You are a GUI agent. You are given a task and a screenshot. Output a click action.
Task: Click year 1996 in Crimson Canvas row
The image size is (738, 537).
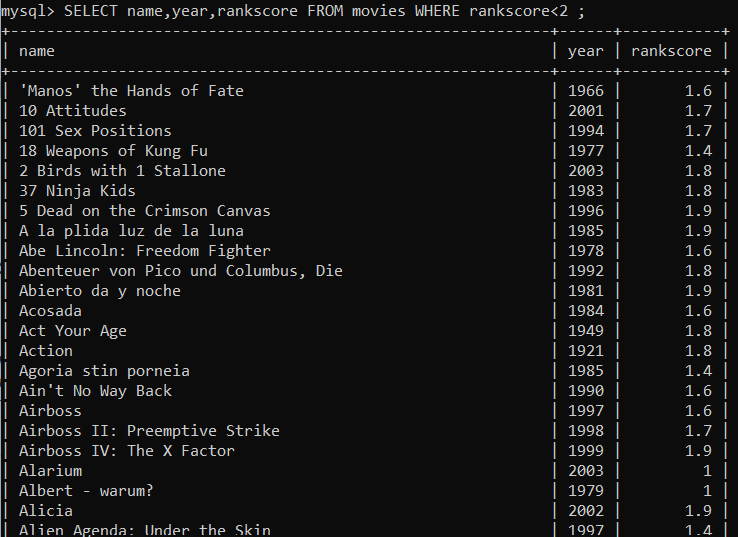coord(586,210)
